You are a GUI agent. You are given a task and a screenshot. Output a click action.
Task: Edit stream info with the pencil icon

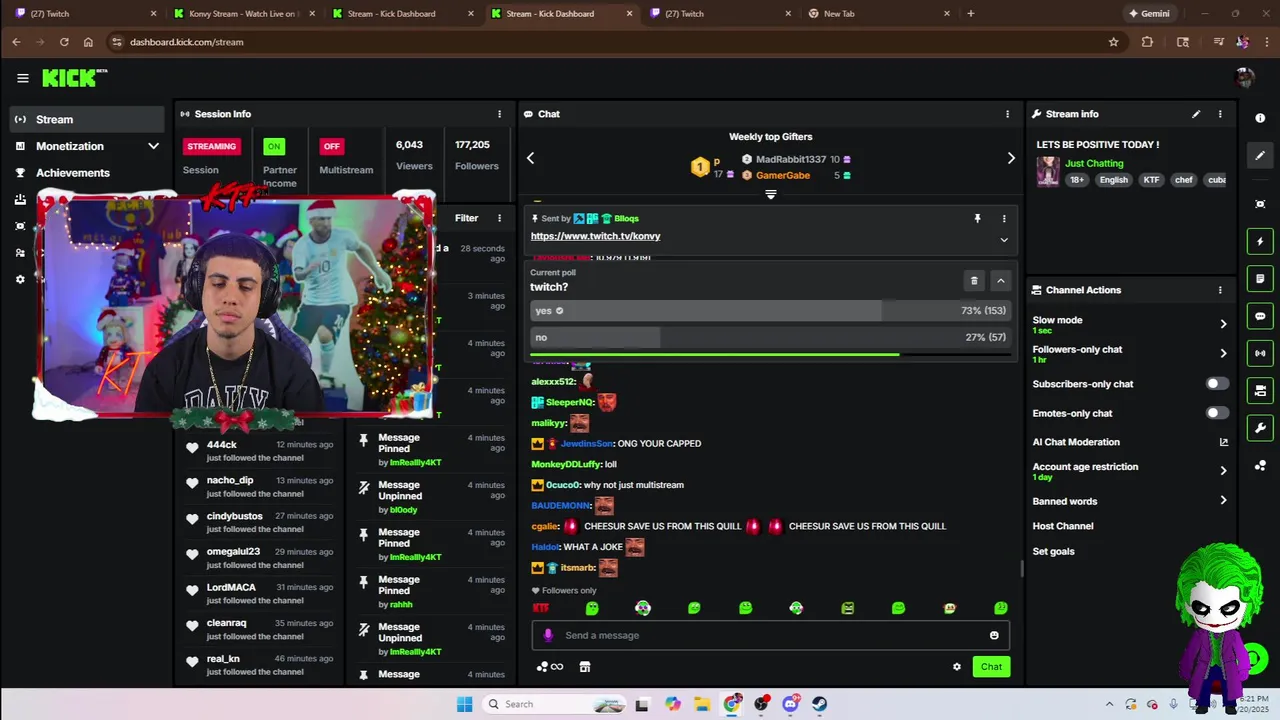pyautogui.click(x=1196, y=114)
